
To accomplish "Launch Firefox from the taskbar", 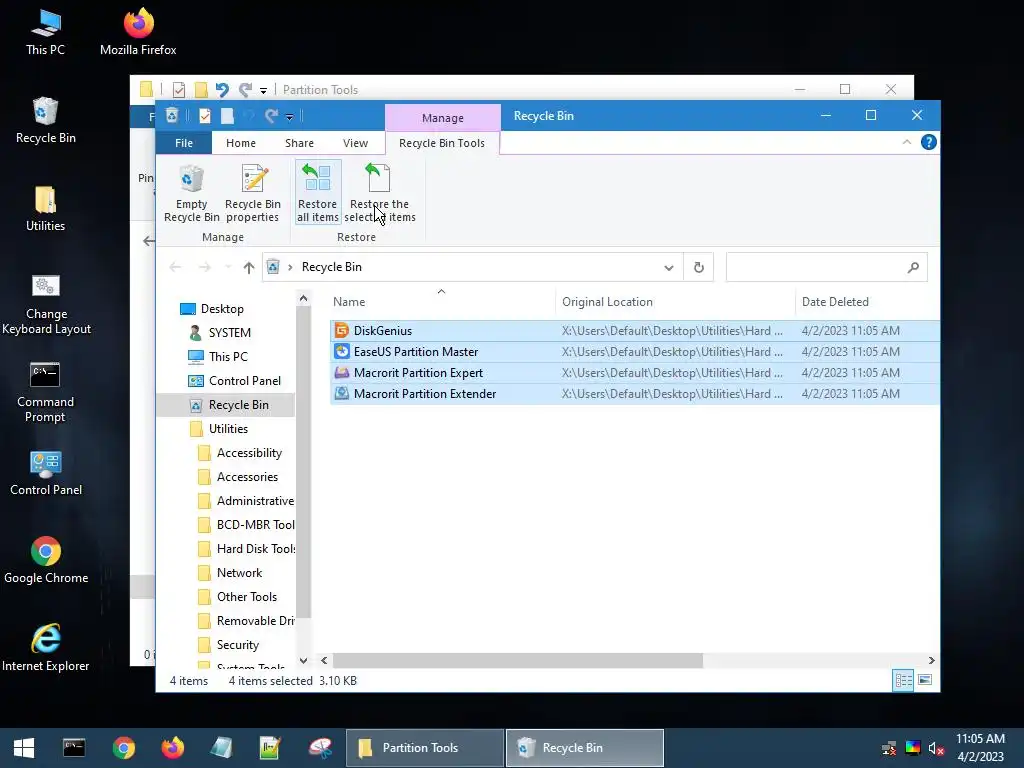I will click(172, 748).
